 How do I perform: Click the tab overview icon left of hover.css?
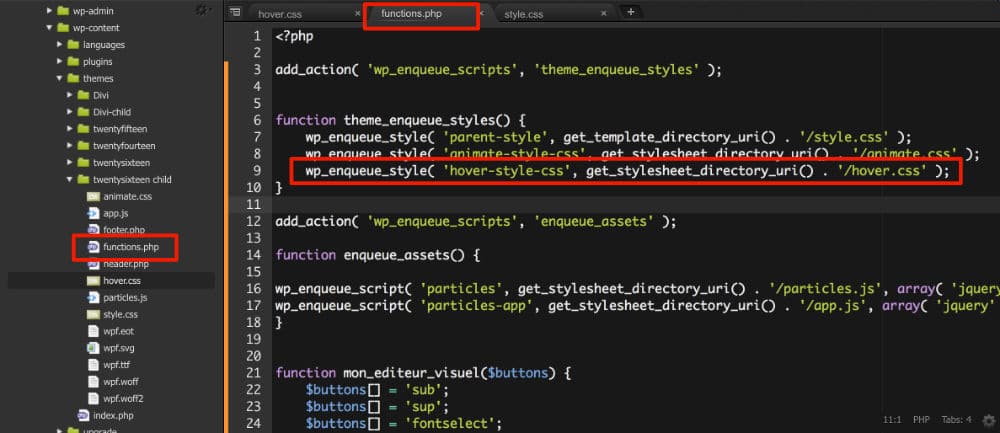(235, 12)
